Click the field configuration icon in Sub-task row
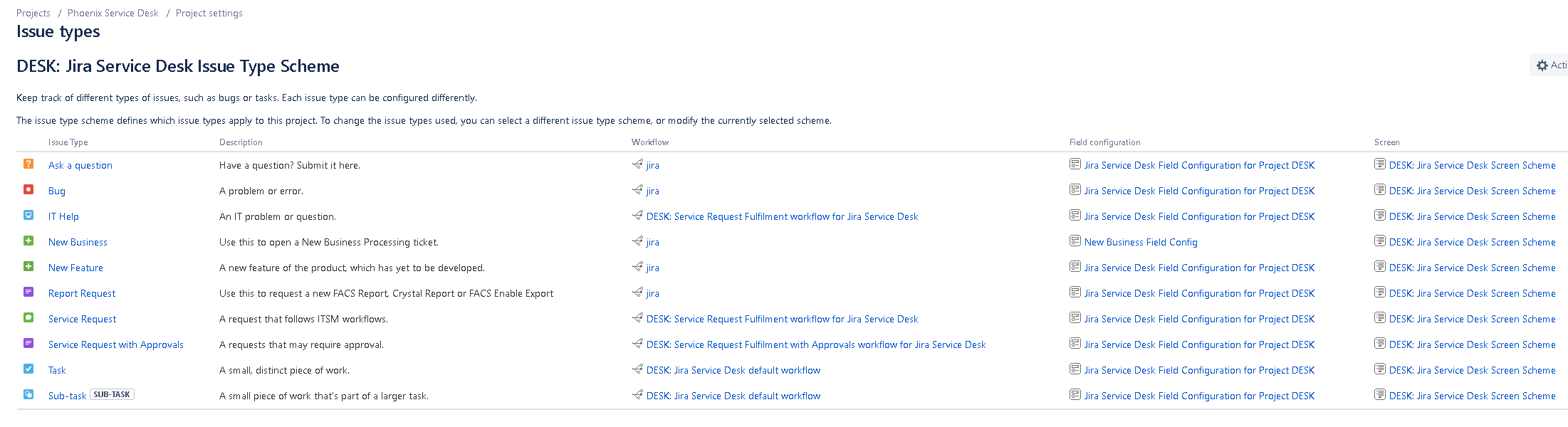The image size is (1568, 427). coord(1075,395)
